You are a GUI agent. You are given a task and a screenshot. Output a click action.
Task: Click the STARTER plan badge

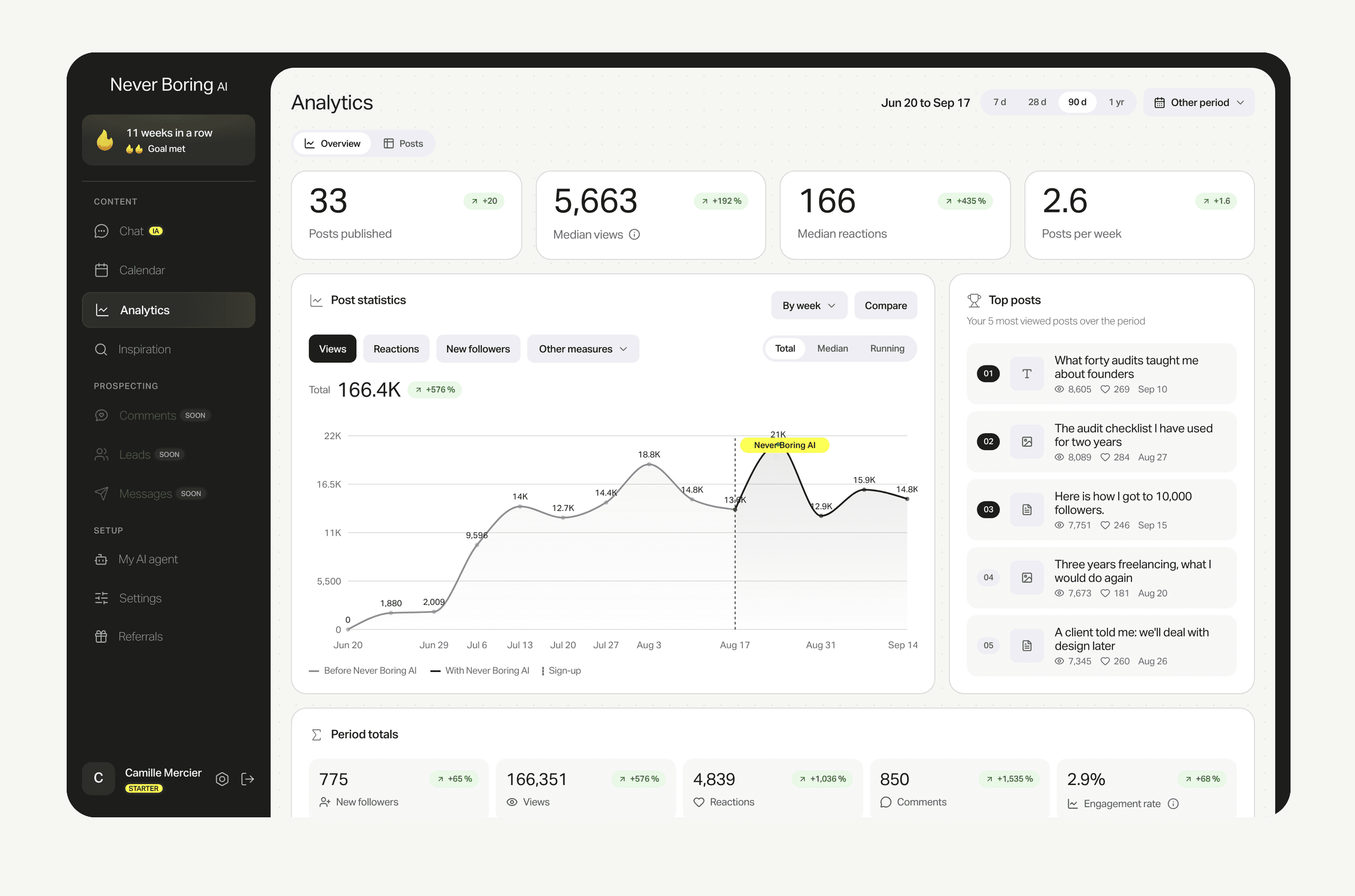pos(144,788)
